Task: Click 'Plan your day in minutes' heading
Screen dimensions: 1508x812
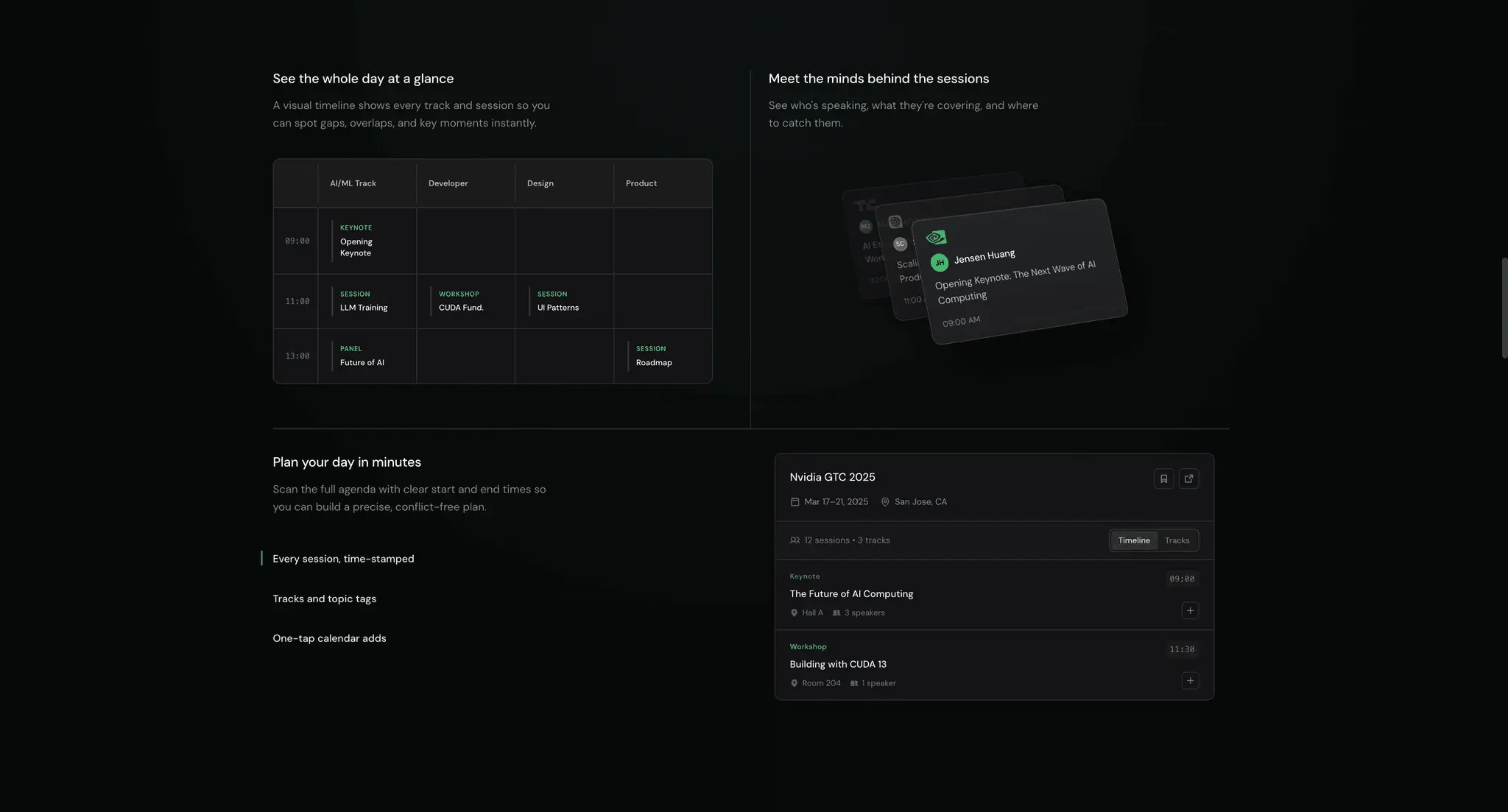Action: click(347, 462)
